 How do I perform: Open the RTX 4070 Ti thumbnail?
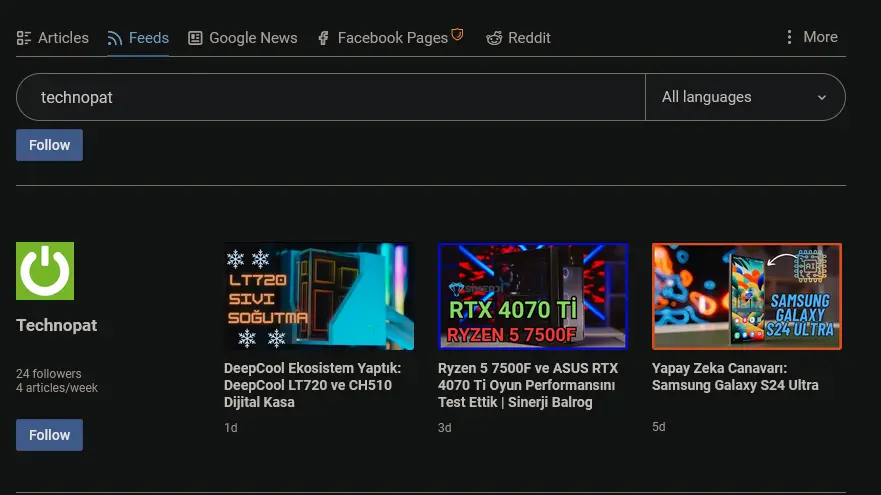(533, 296)
